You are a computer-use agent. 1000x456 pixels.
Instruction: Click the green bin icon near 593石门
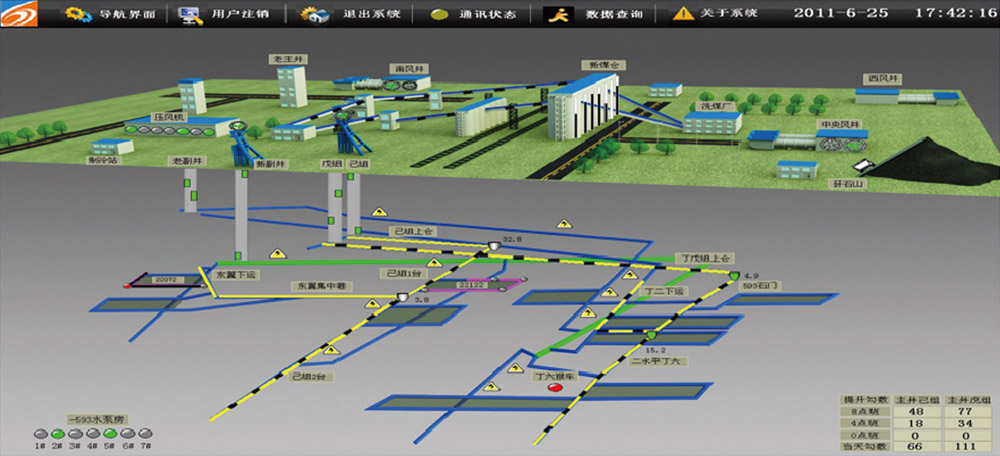point(734,276)
